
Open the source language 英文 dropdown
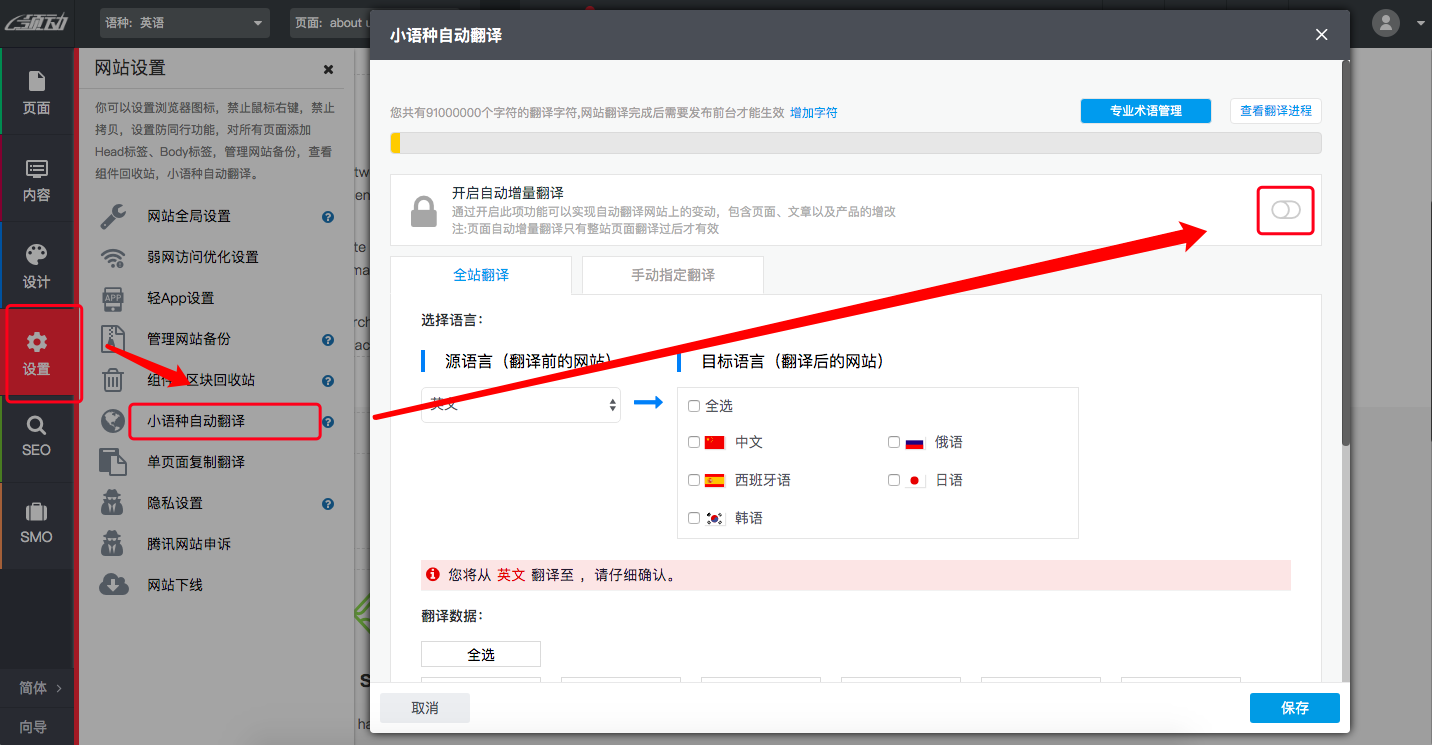point(520,404)
